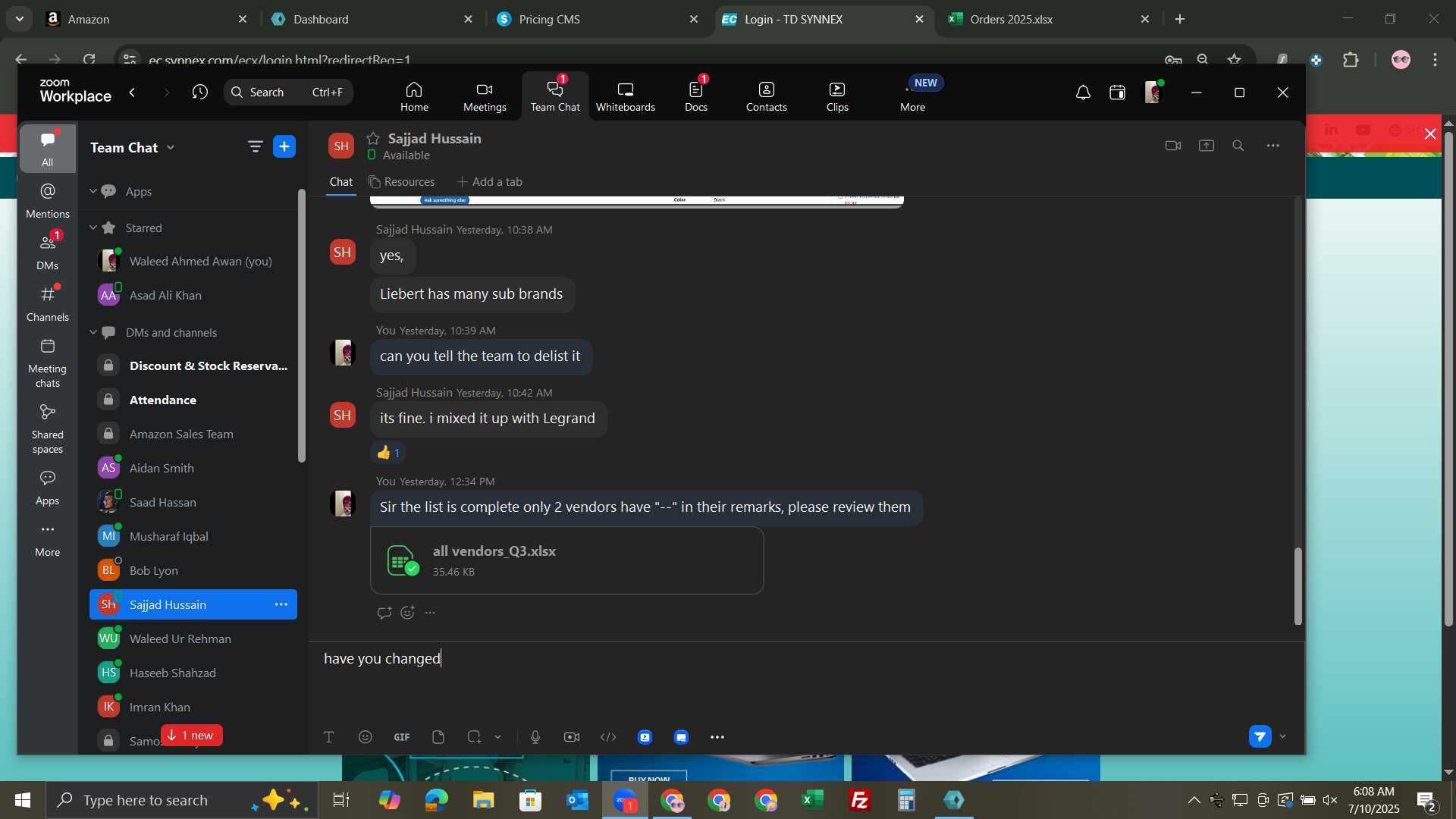Viewport: 1456px width, 819px height.
Task: Open all vendors_Q3.xlsx attachment
Action: (x=566, y=560)
